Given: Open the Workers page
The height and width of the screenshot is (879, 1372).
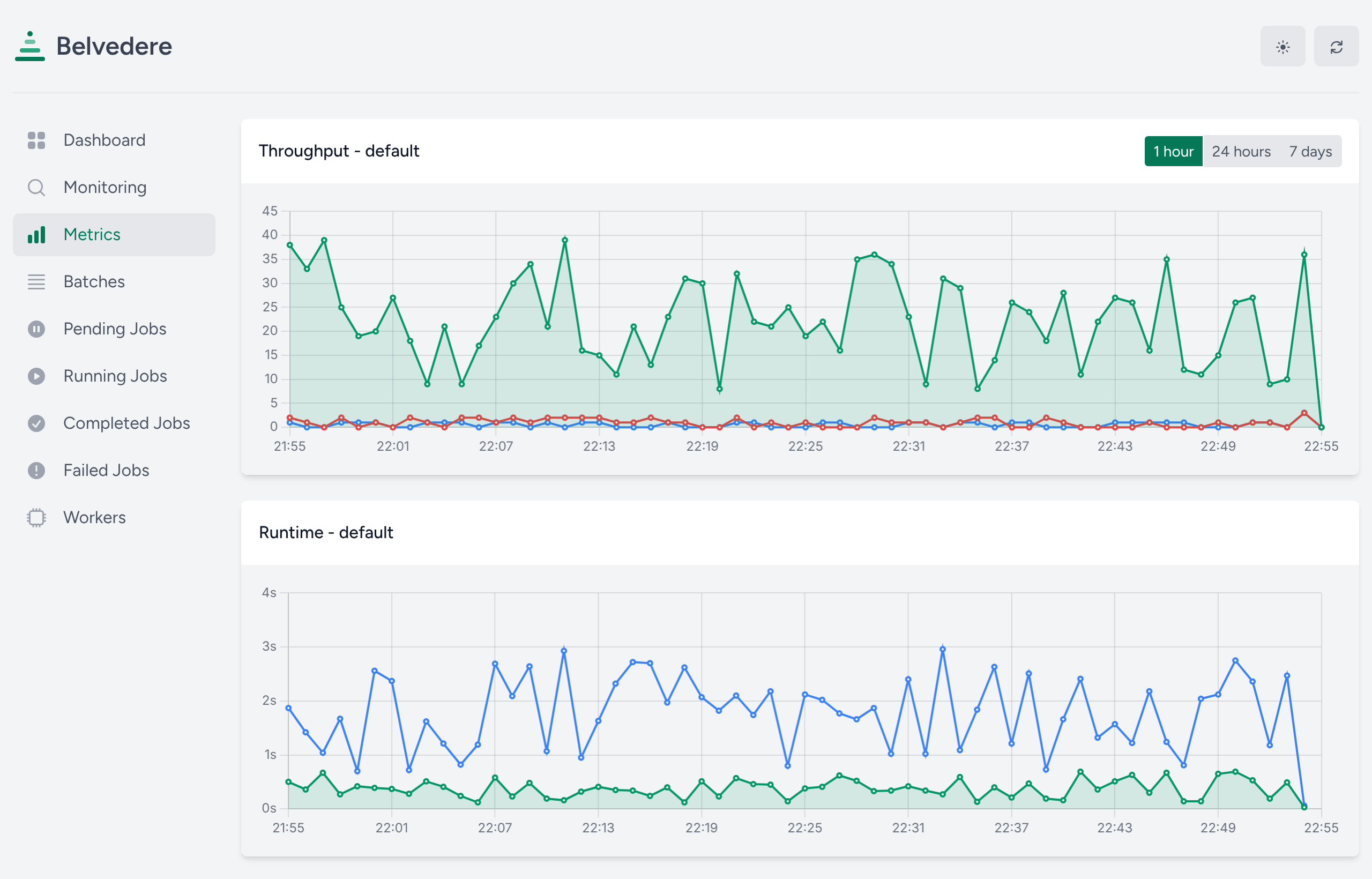Looking at the screenshot, I should click(114, 518).
